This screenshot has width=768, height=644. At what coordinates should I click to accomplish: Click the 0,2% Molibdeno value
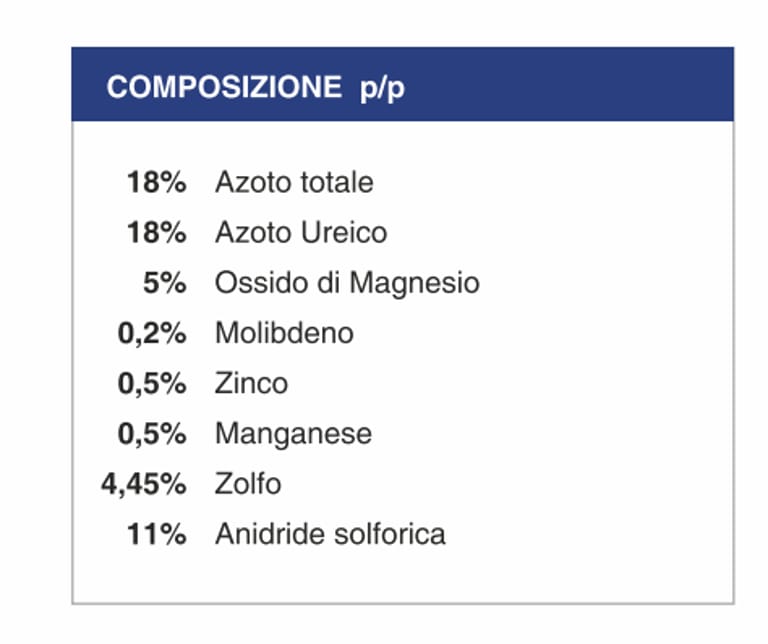(x=152, y=333)
